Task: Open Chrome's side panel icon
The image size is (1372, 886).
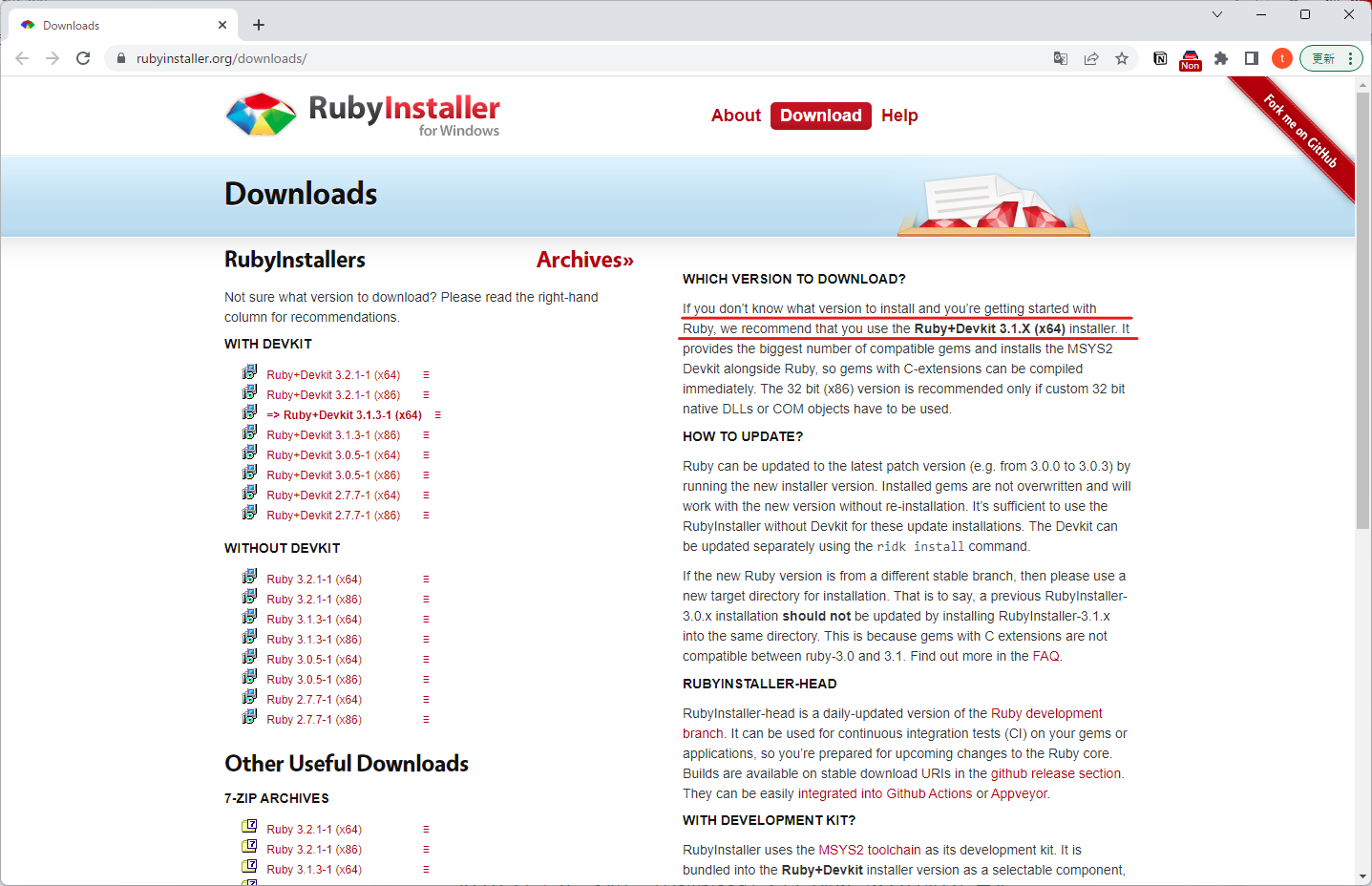Action: [x=1251, y=58]
